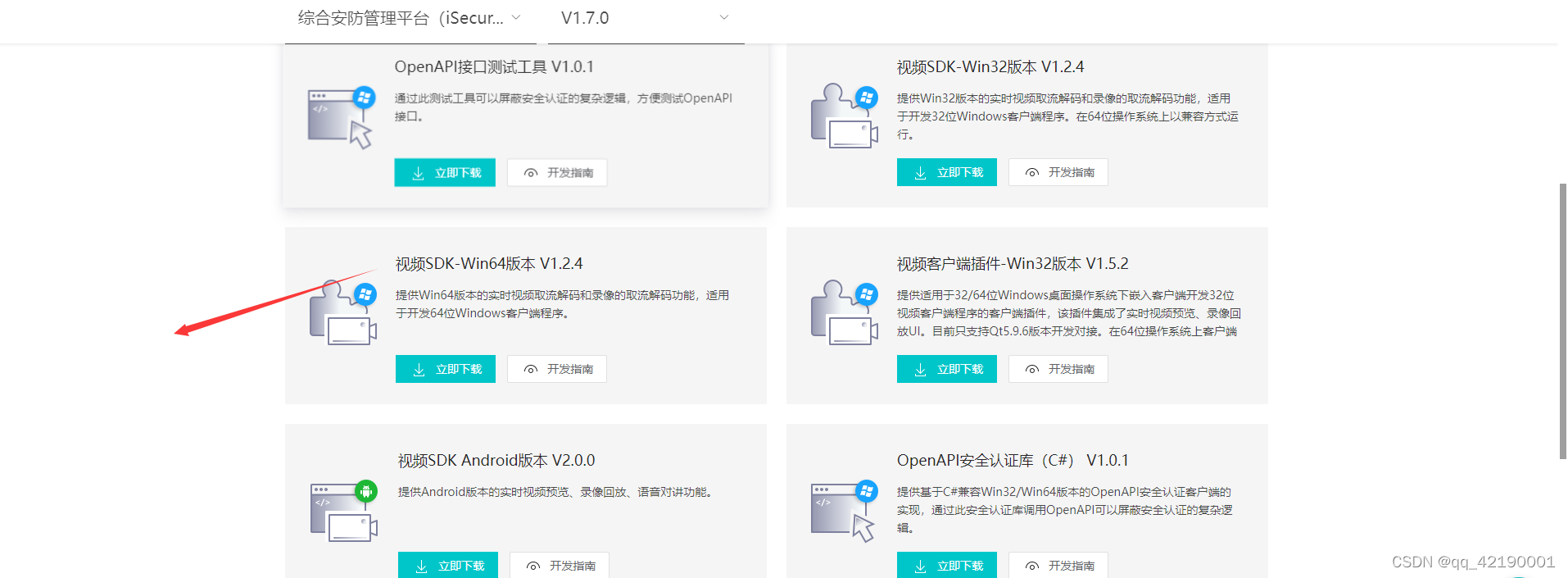The width and height of the screenshot is (1568, 578).
Task: Click the 视频SDK Android版本 card icon
Action: tap(344, 511)
